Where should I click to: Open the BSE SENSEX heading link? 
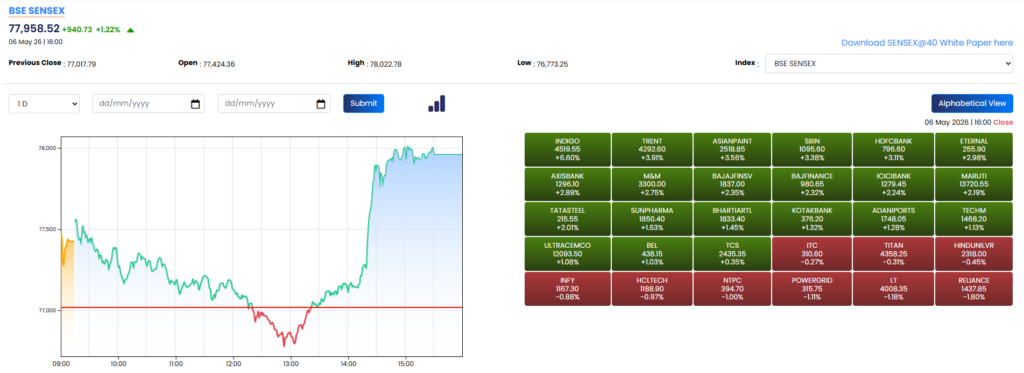37,10
